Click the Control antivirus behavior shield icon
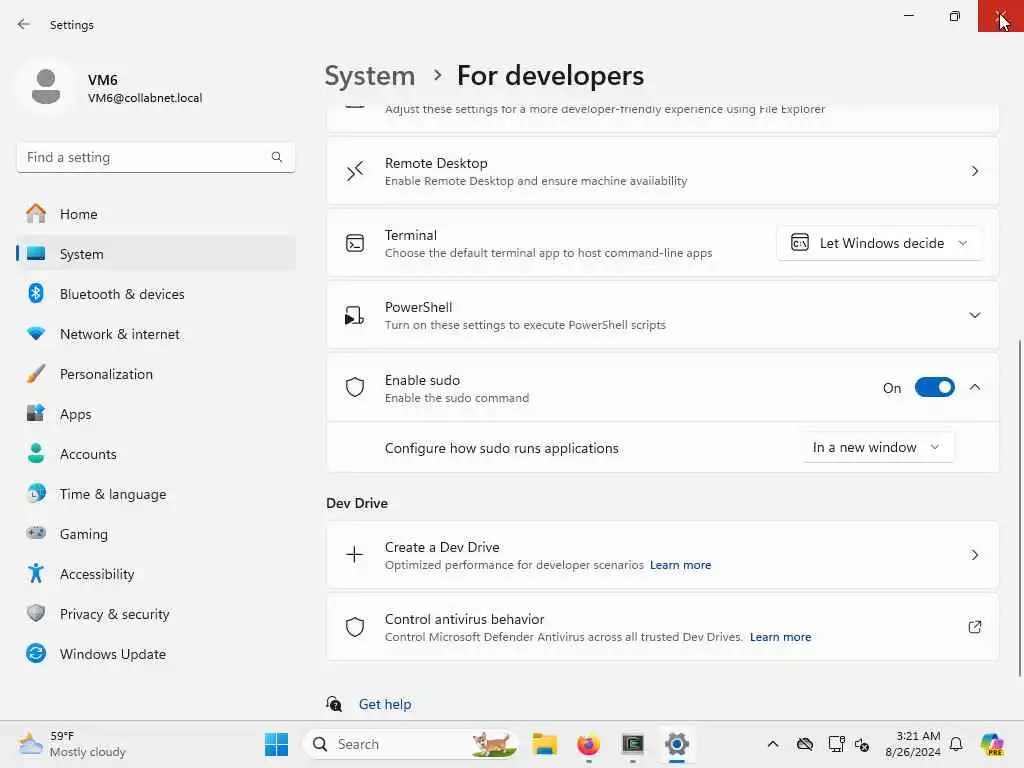Screen dimensions: 1024x768 pos(355,627)
